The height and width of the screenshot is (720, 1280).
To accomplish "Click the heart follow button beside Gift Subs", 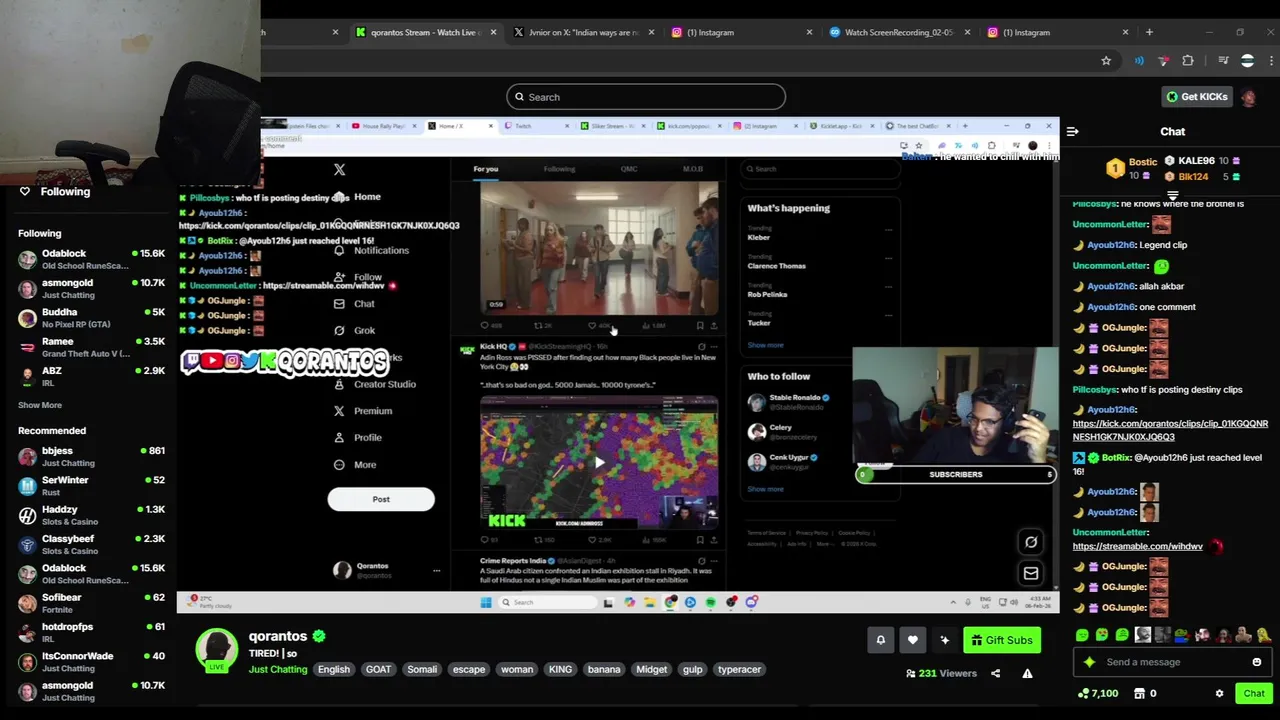I will pos(912,640).
